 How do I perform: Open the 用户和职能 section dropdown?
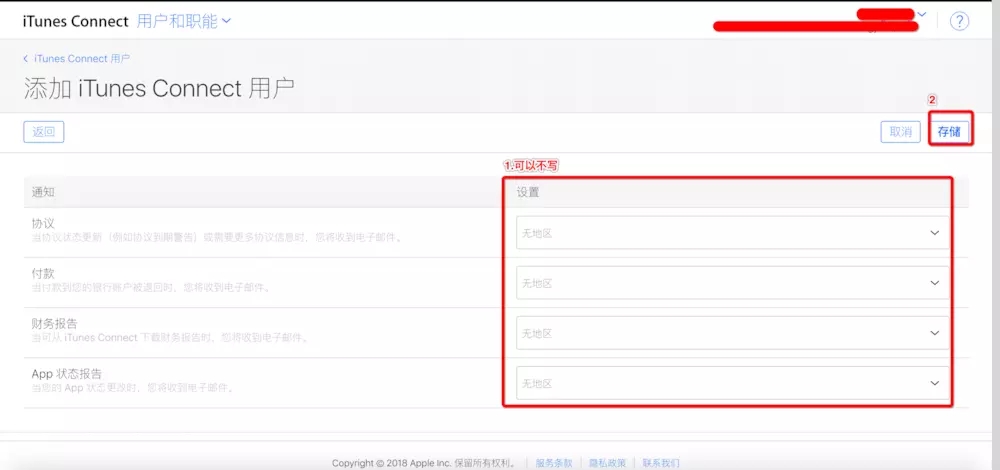(x=184, y=21)
